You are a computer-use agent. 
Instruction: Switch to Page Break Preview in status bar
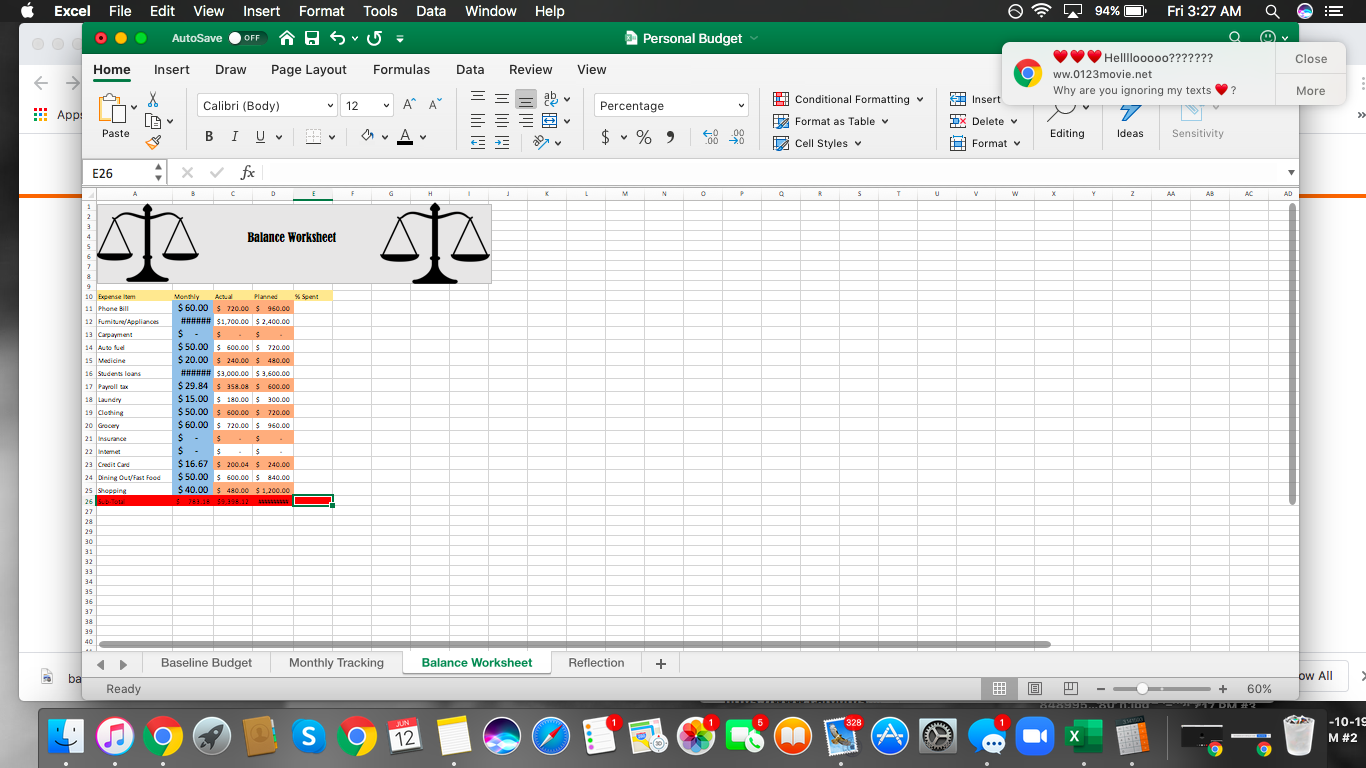(1071, 689)
